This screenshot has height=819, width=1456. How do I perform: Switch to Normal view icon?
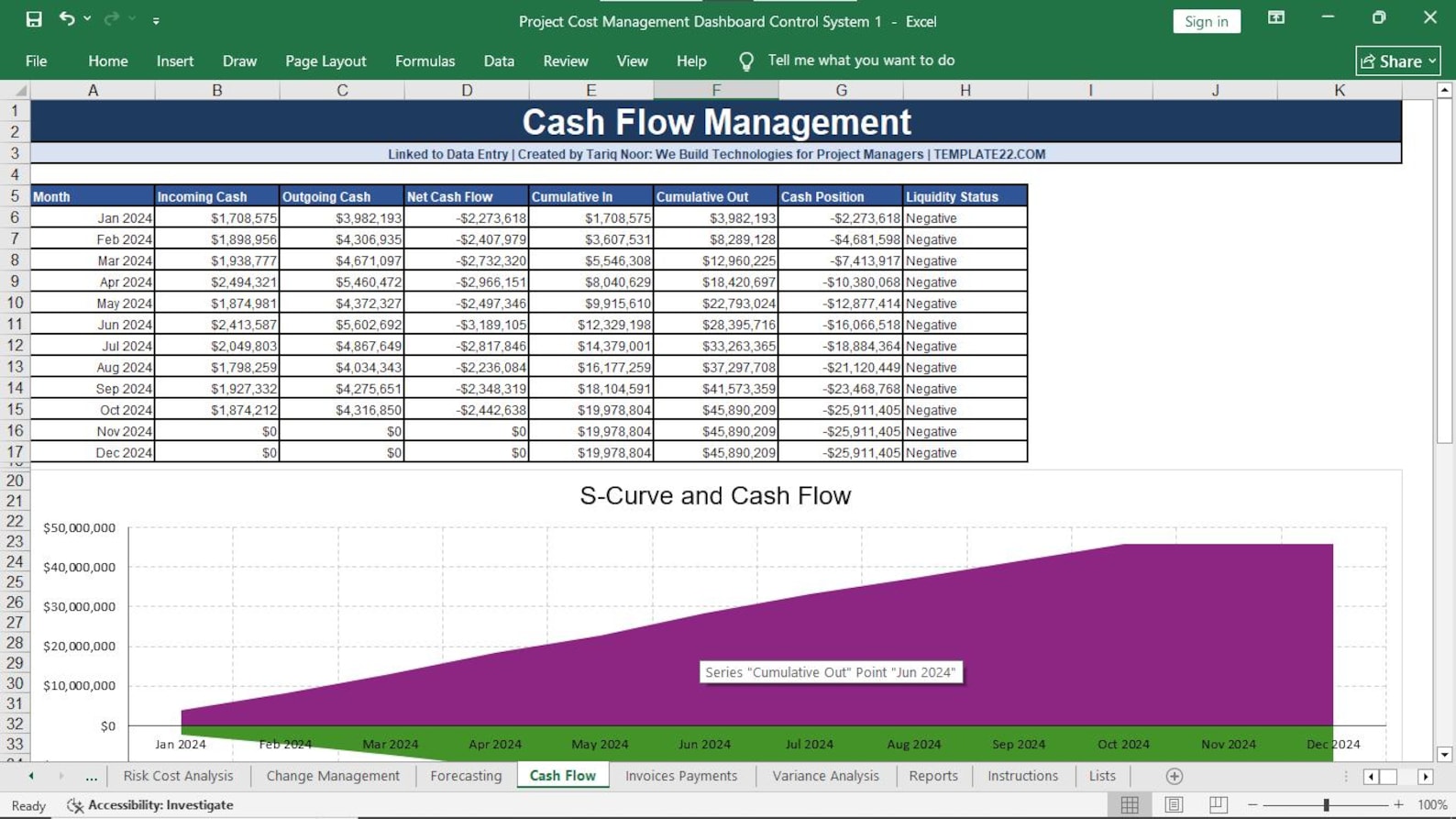pyautogui.click(x=1130, y=804)
